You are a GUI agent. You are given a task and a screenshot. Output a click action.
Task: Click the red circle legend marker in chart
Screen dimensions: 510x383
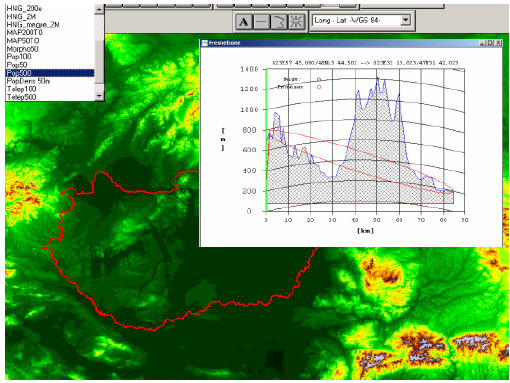[319, 87]
